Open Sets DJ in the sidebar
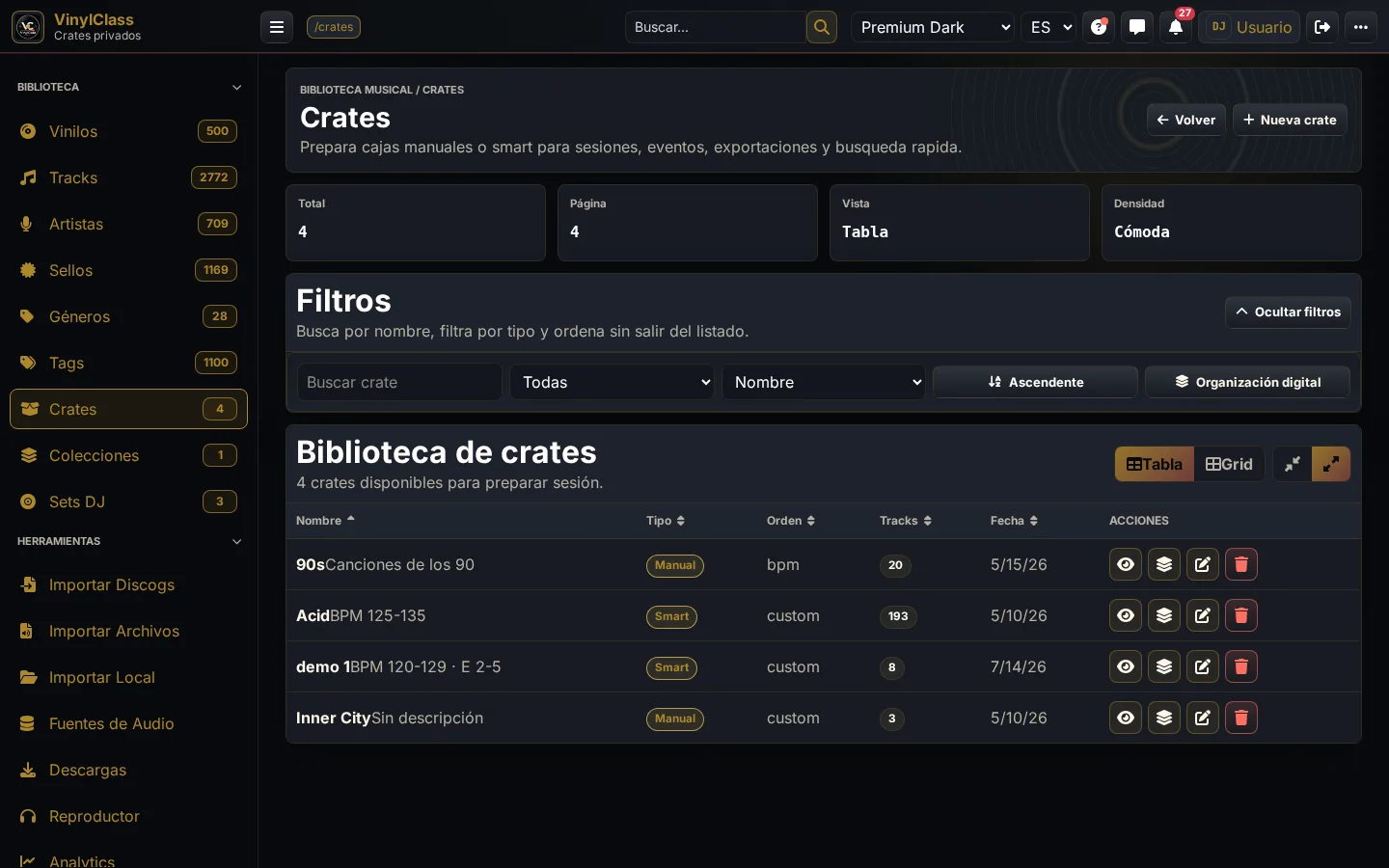1389x868 pixels. tap(128, 502)
